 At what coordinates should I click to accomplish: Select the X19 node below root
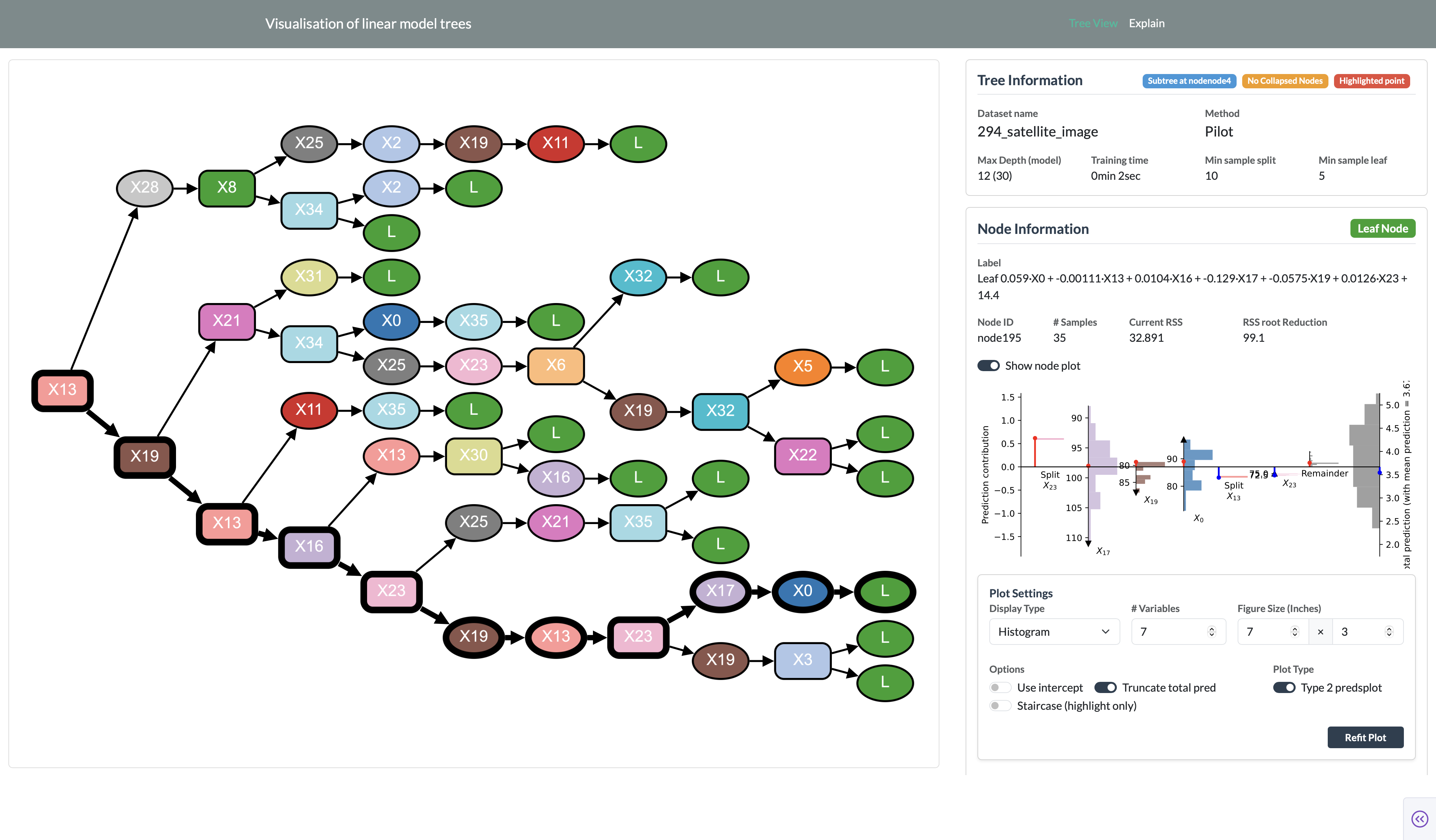(144, 456)
